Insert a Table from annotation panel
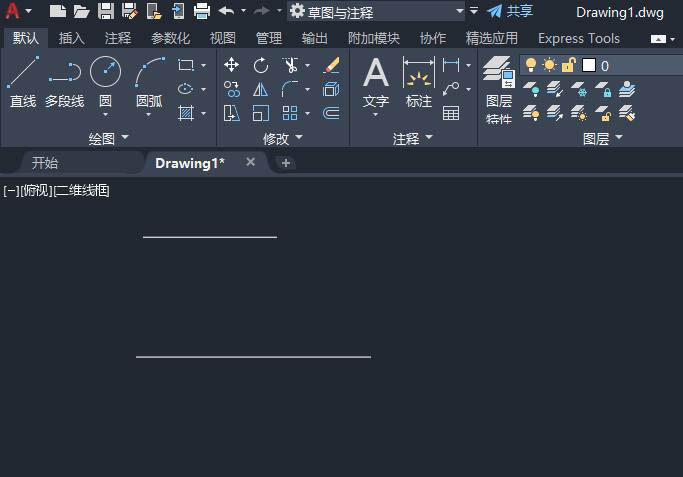This screenshot has height=477, width=683. click(451, 113)
